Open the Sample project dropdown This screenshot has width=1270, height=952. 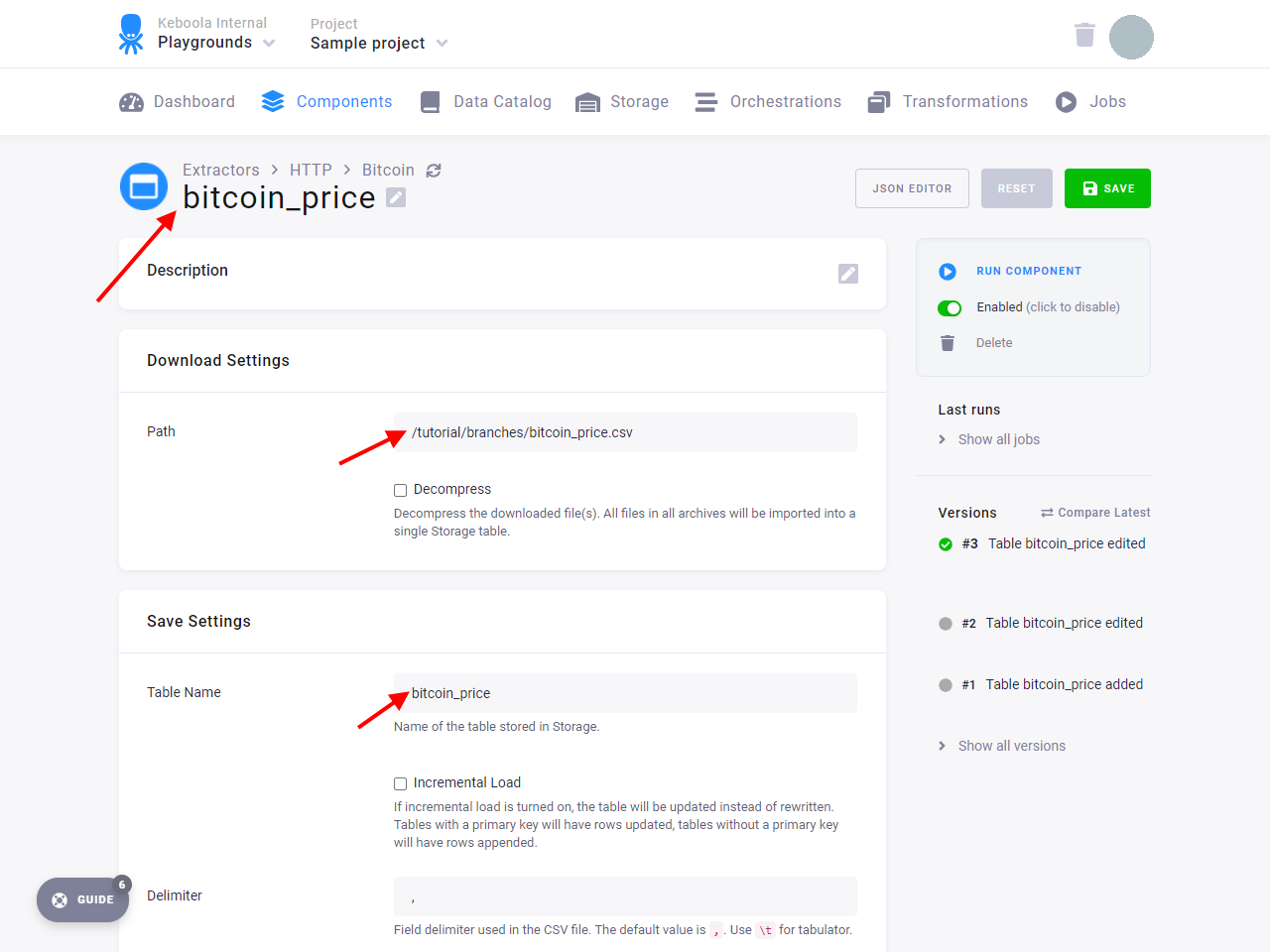coord(379,44)
